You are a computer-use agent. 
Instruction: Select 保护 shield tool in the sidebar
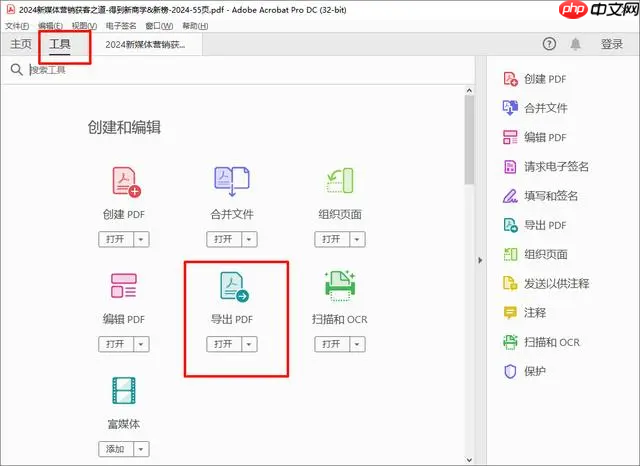pyautogui.click(x=524, y=371)
